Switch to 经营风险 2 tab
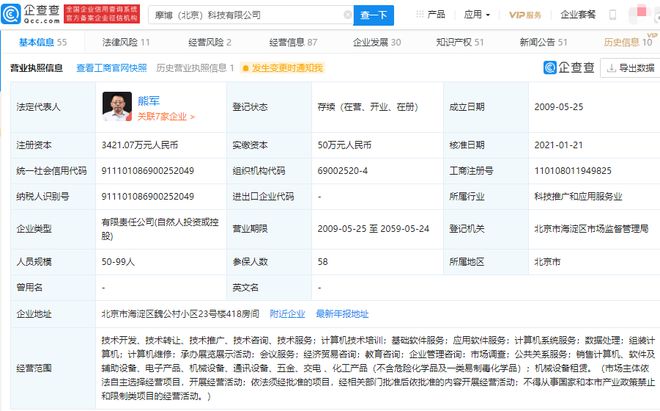 click(x=210, y=42)
